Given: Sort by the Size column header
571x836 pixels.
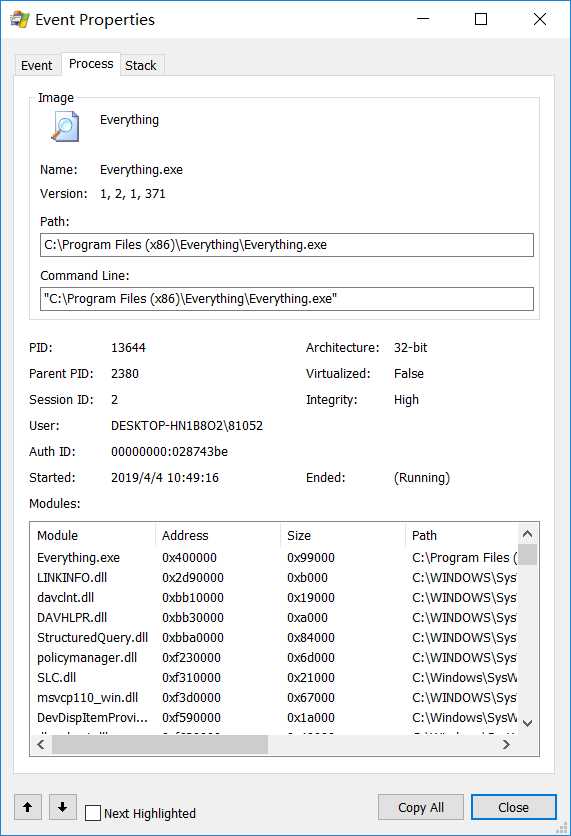Looking at the screenshot, I should click(x=343, y=535).
